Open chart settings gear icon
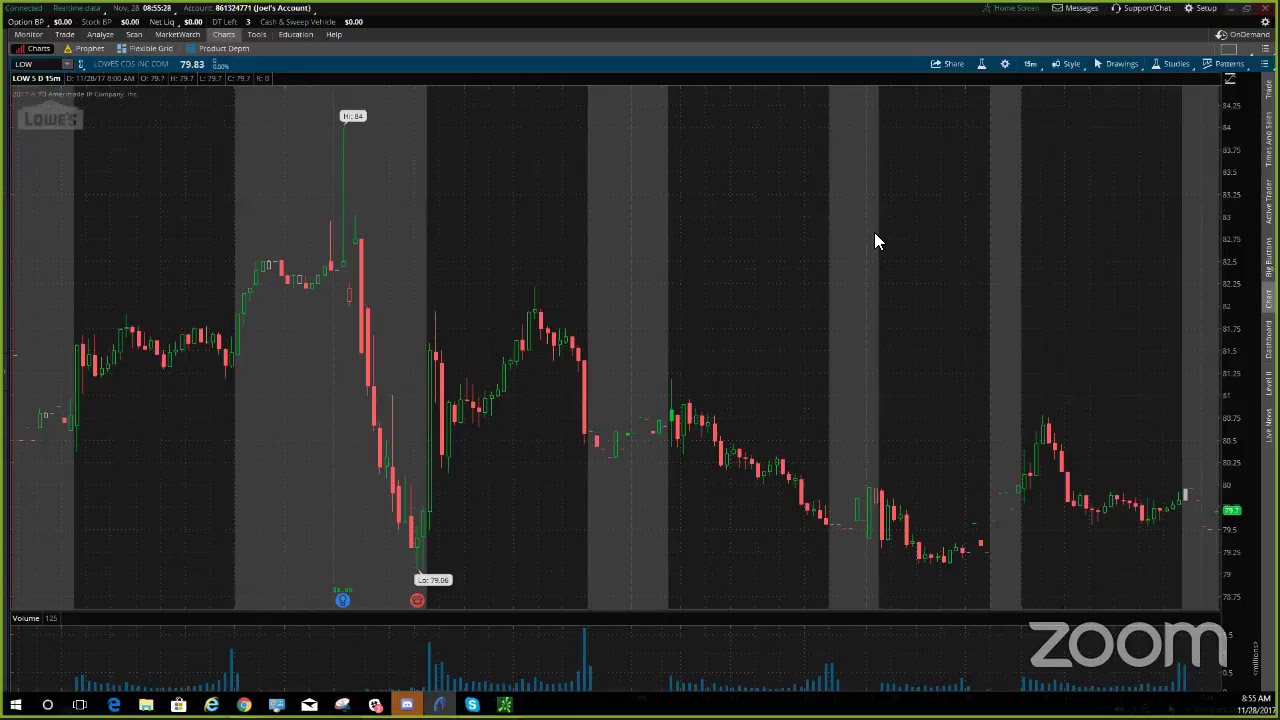 [1005, 64]
